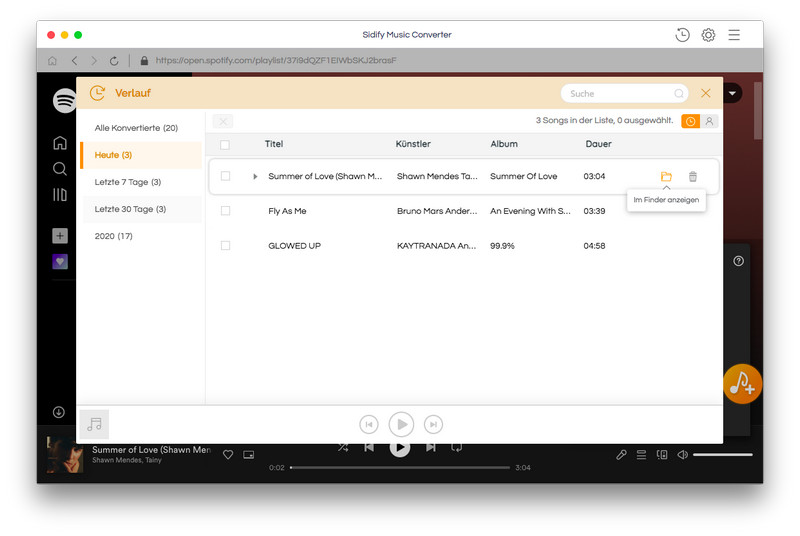Click the orange add music button
Image resolution: width=800 pixels, height=536 pixels.
click(742, 384)
